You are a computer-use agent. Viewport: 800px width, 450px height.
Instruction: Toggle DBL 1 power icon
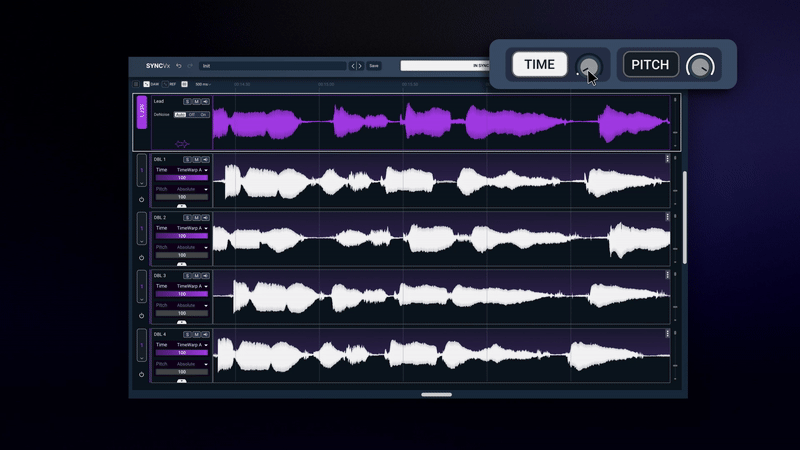tap(141, 199)
